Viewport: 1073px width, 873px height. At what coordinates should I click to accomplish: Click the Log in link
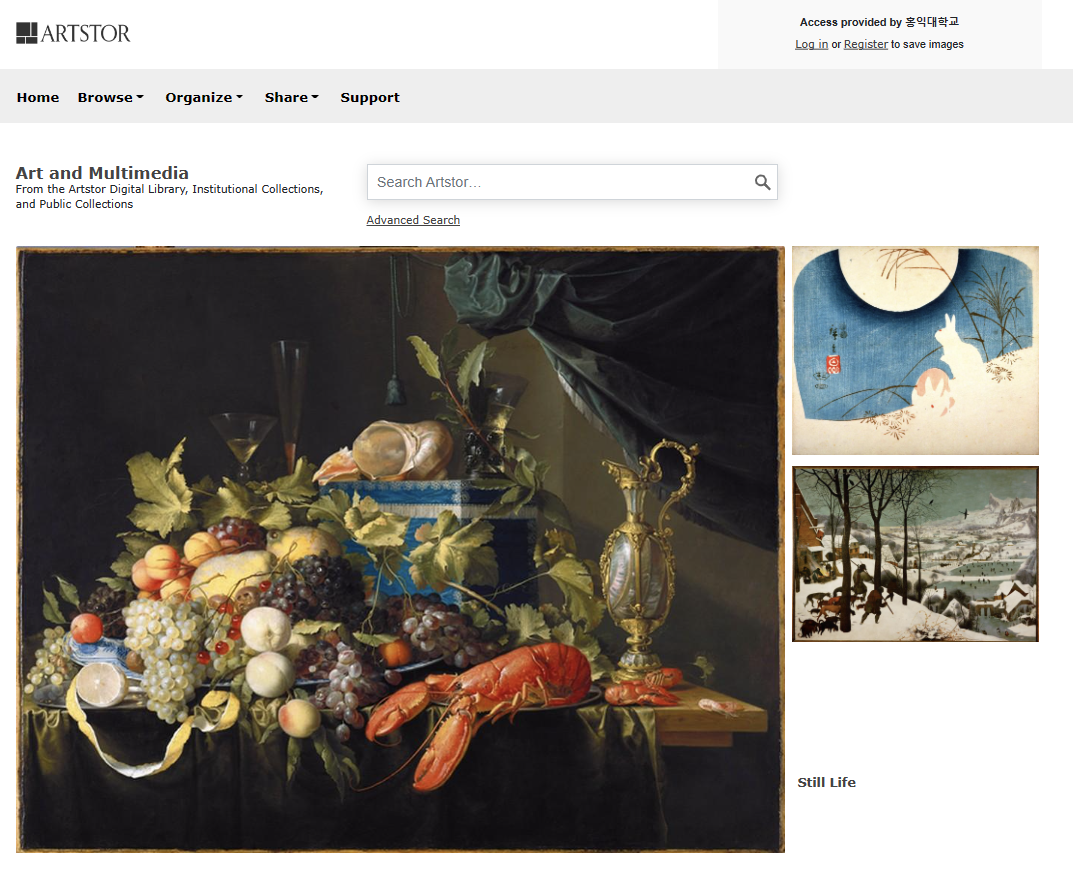pyautogui.click(x=811, y=44)
